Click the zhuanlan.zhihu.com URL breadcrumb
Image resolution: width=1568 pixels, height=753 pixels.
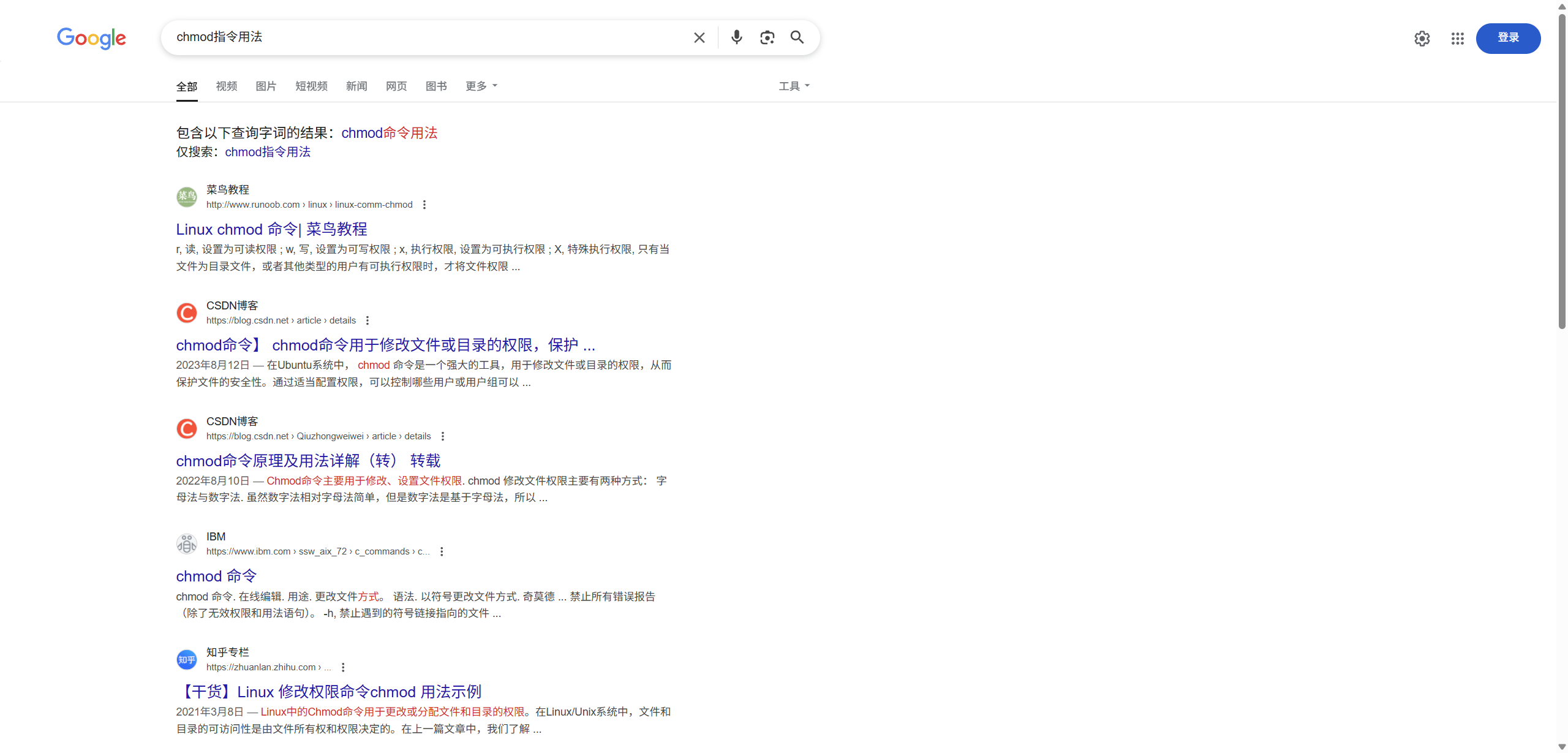(268, 667)
